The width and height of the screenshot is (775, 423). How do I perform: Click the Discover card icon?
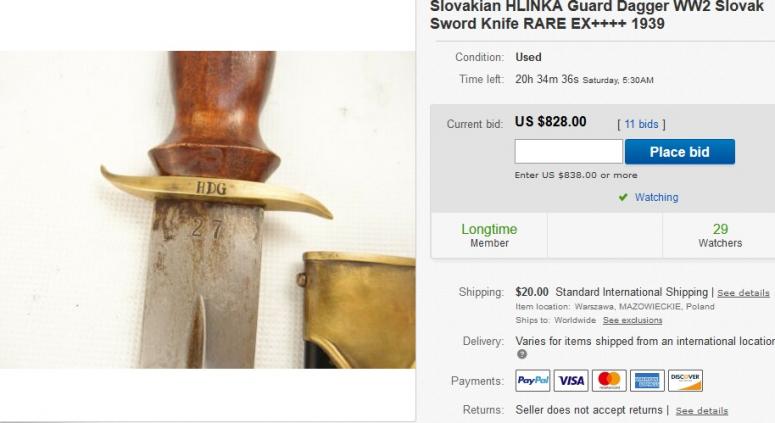685,381
